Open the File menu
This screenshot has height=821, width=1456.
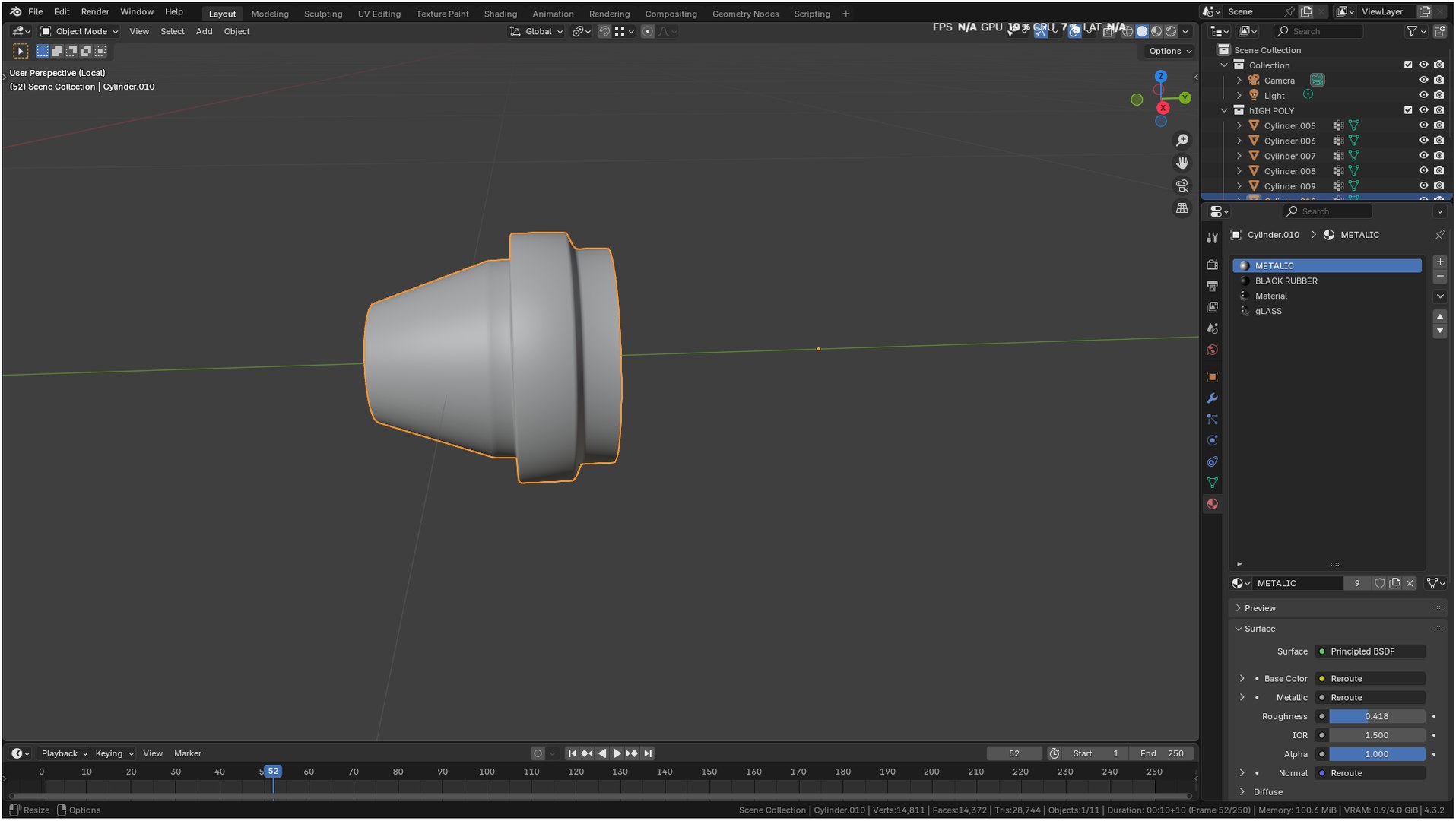coord(35,12)
